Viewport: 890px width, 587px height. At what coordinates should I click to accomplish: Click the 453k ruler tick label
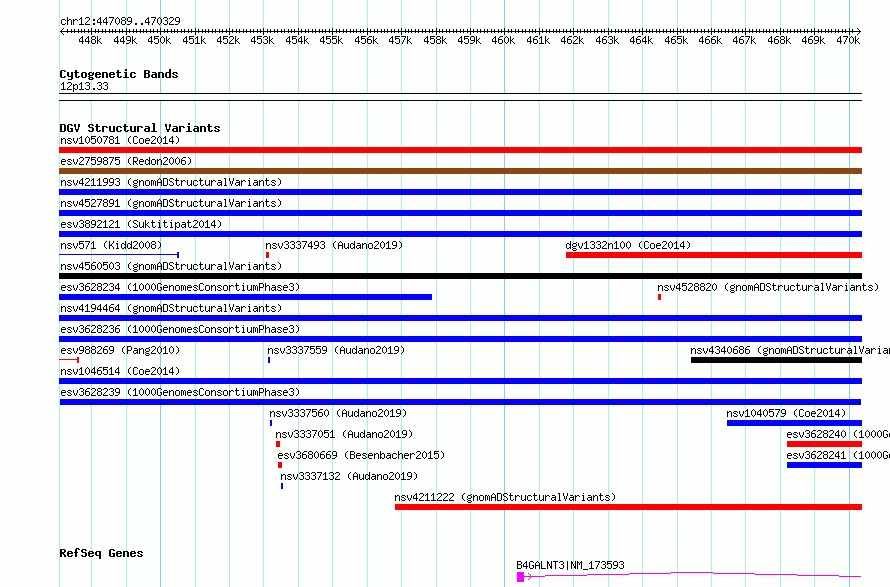[262, 40]
